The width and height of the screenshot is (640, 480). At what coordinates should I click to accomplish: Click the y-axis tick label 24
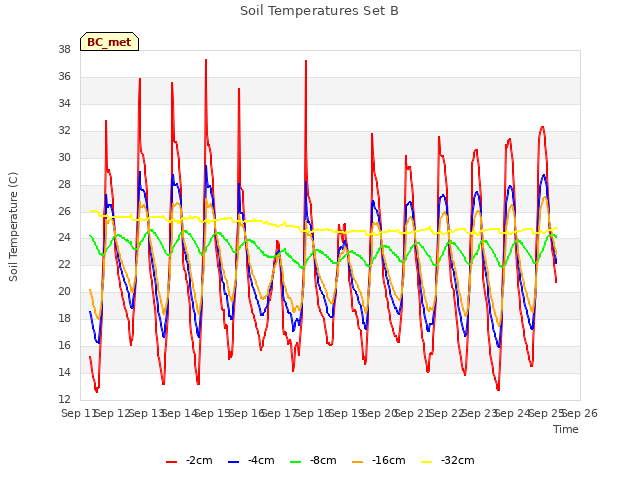click(64, 238)
